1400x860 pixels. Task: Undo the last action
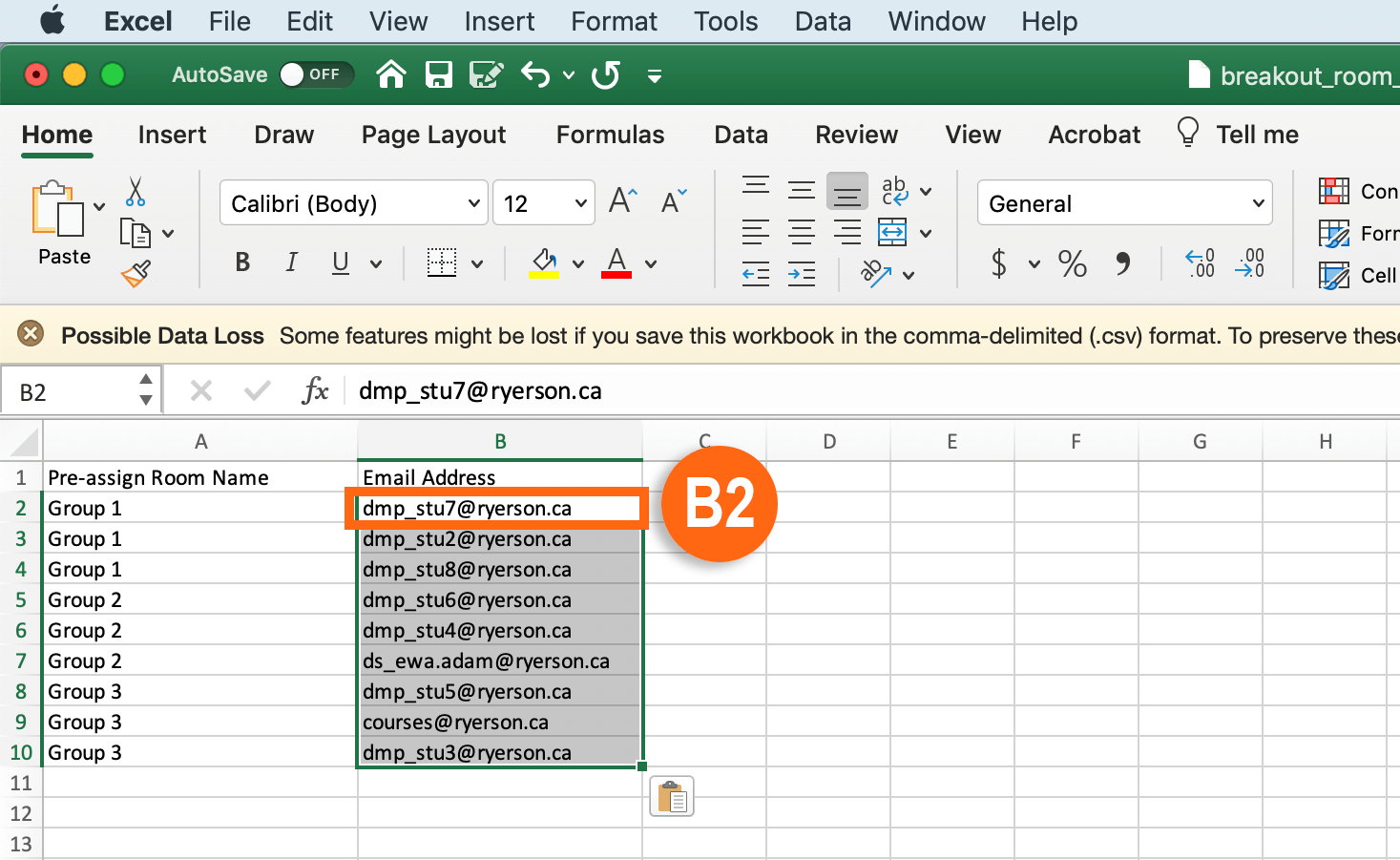(x=536, y=74)
